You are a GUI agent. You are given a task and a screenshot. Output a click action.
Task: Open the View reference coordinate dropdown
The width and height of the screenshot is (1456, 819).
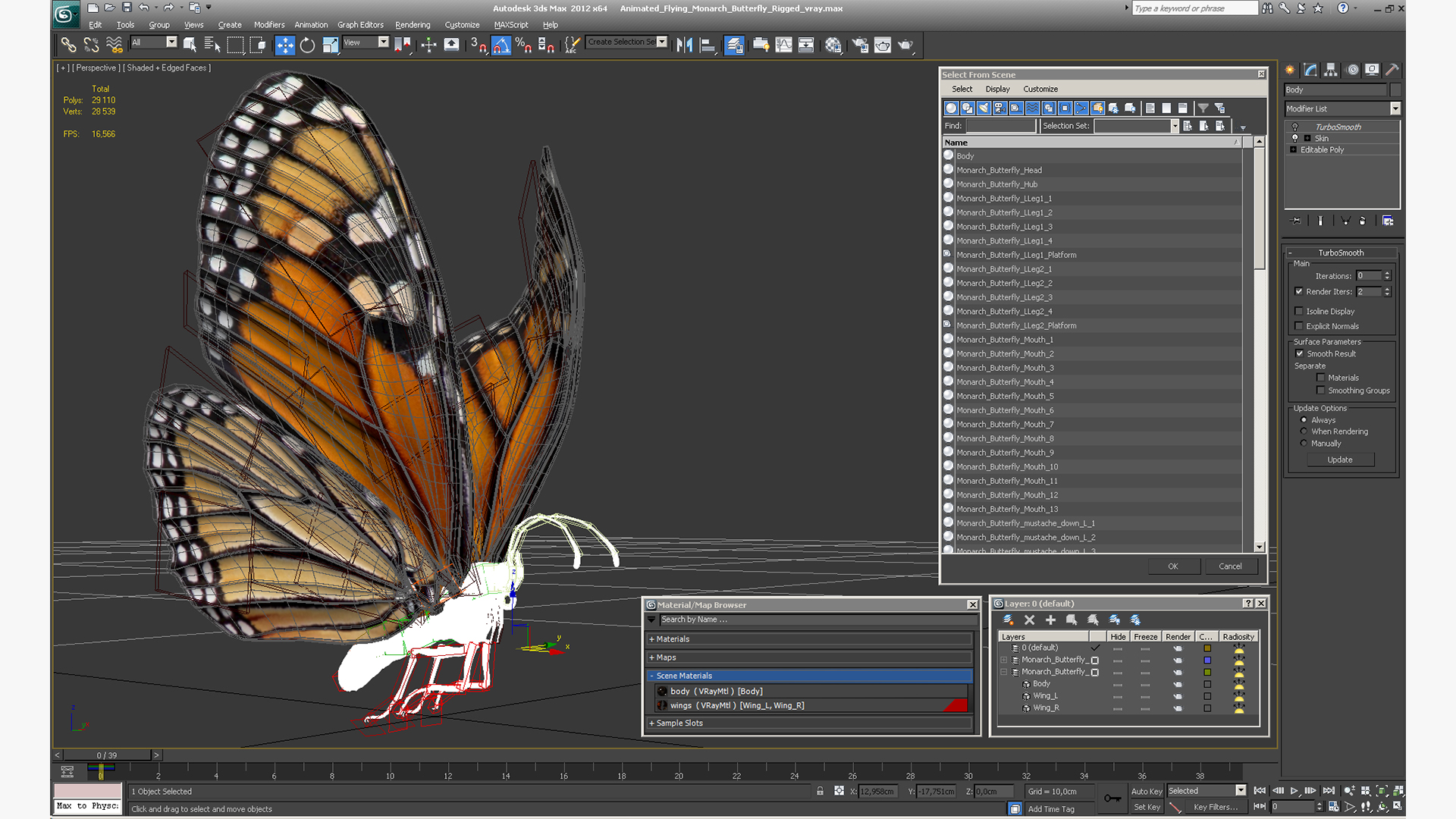(x=383, y=42)
